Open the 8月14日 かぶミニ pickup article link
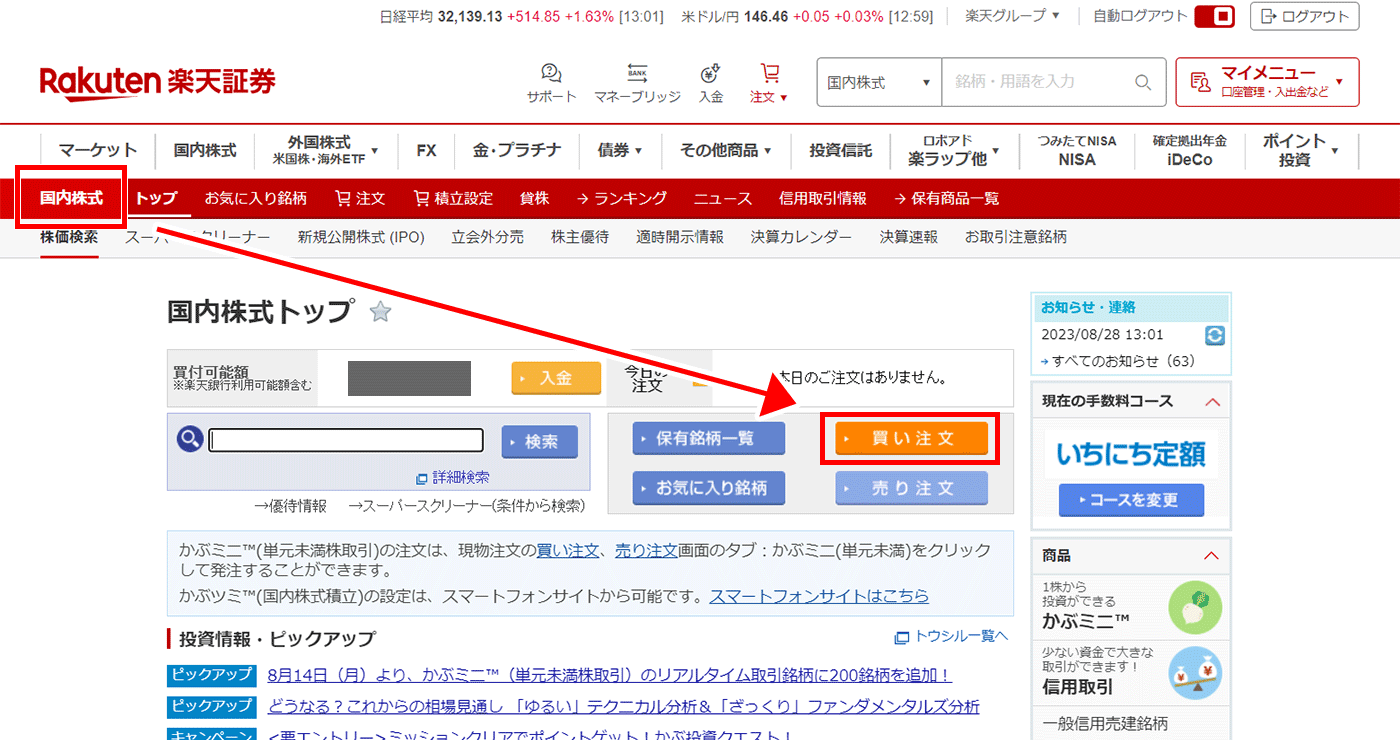 point(610,676)
